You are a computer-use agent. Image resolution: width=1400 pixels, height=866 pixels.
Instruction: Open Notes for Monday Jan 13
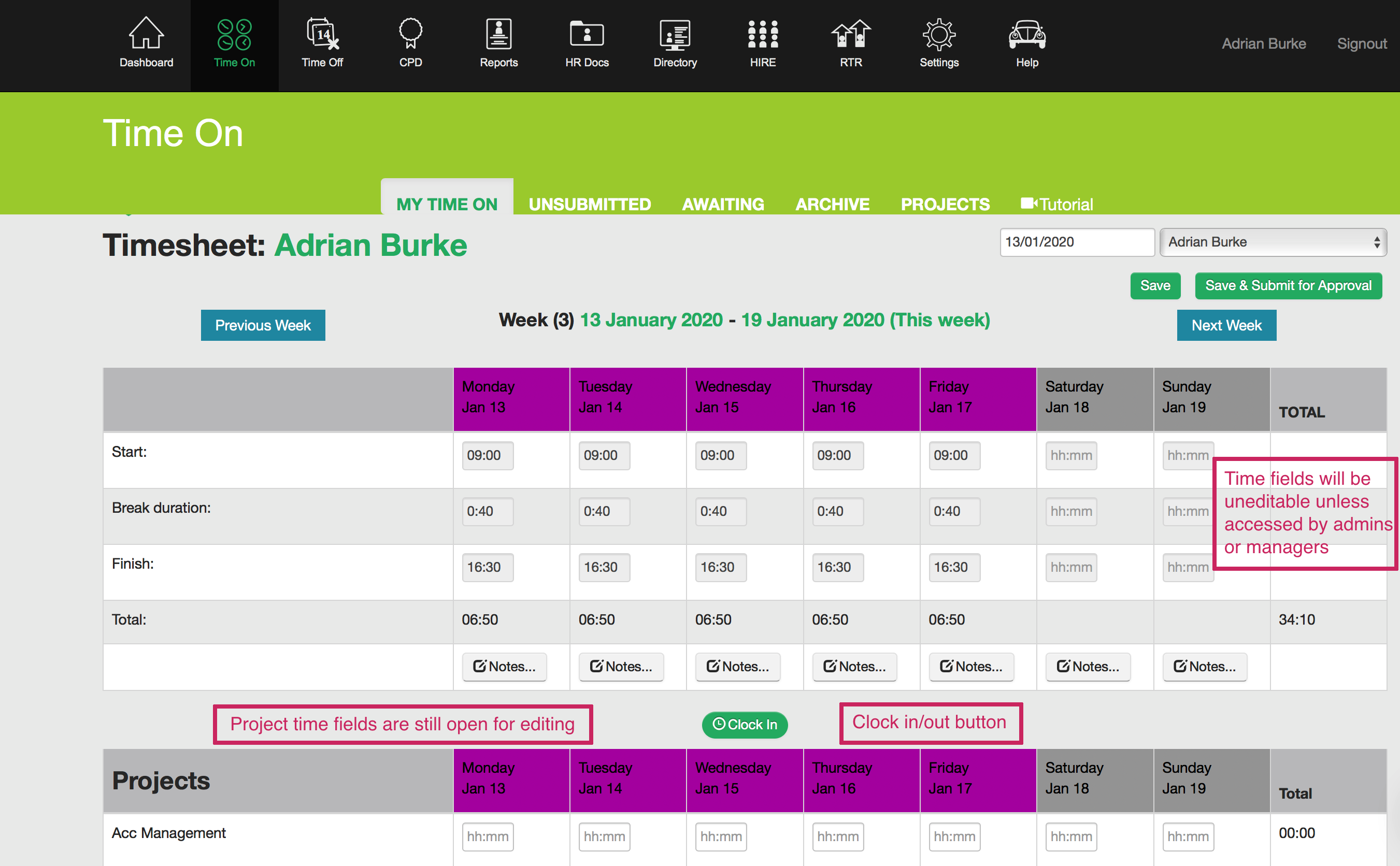coord(504,667)
